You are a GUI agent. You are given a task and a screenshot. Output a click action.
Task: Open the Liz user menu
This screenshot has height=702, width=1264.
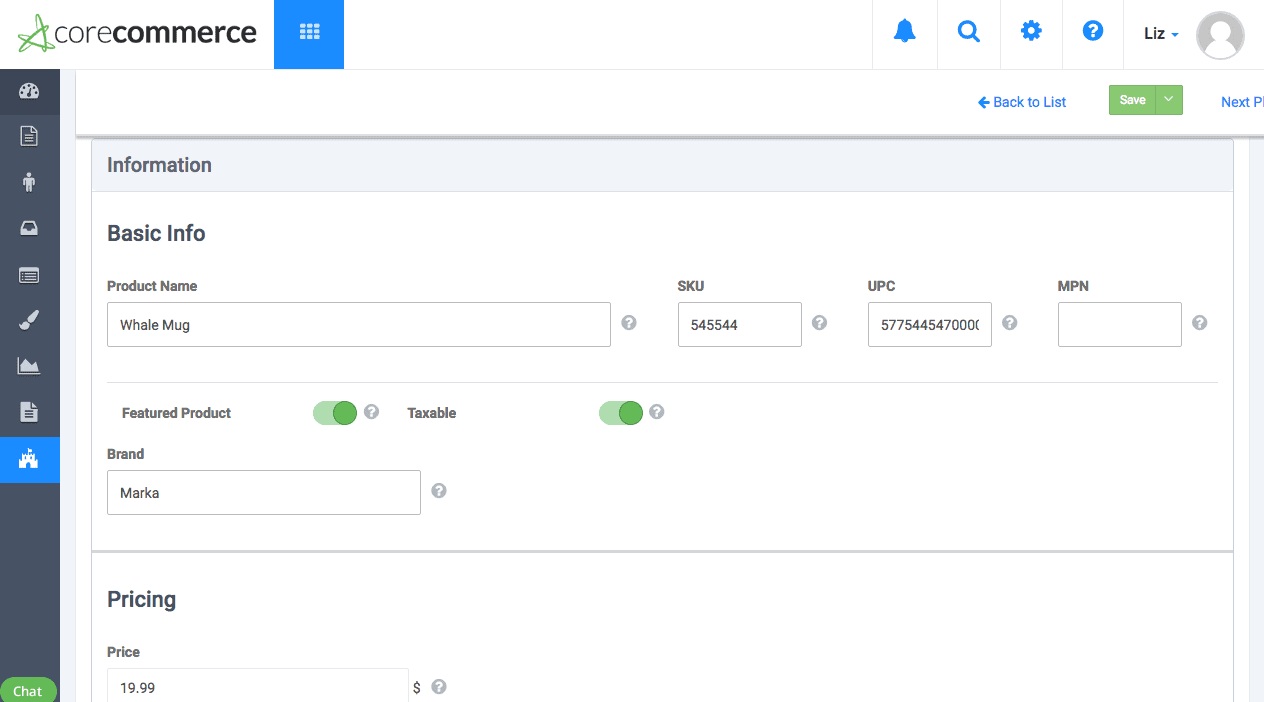1161,34
